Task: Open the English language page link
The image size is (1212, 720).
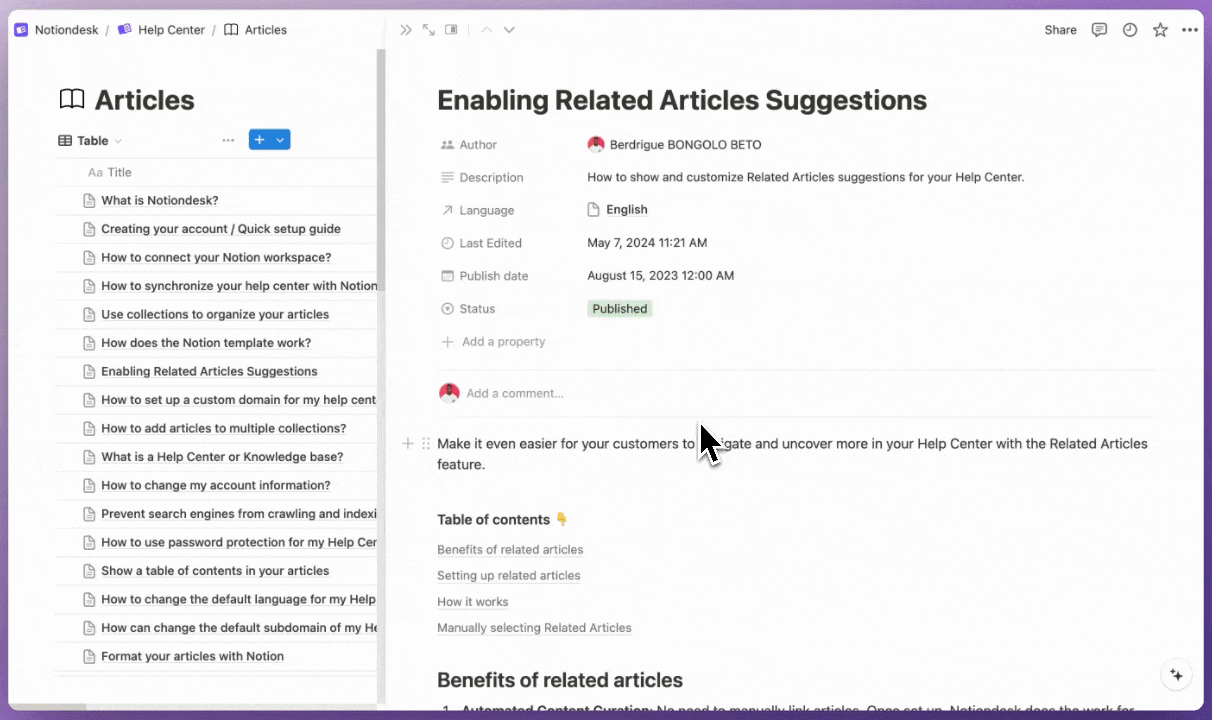Action: [627, 210]
